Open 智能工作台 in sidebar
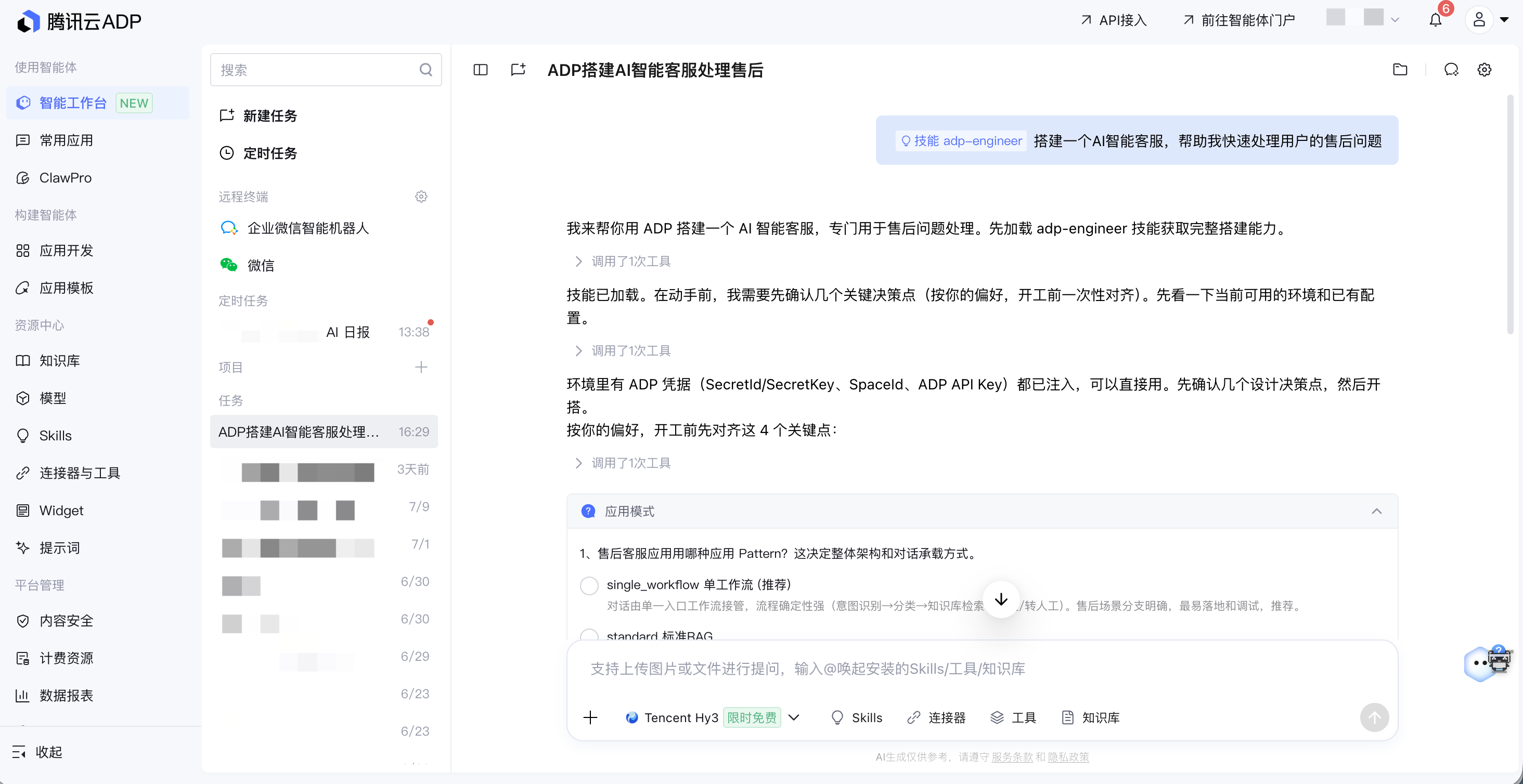 point(98,103)
